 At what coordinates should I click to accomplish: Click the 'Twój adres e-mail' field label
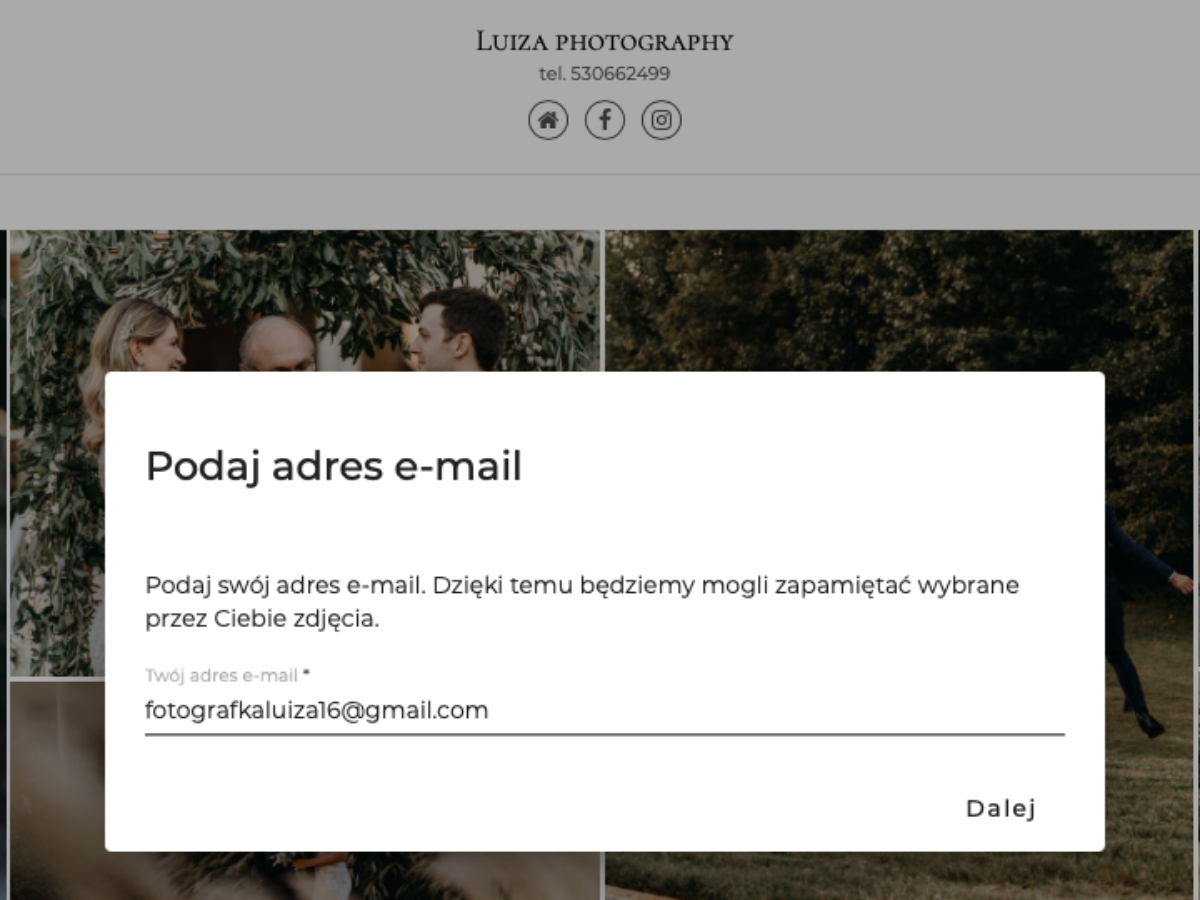(221, 675)
